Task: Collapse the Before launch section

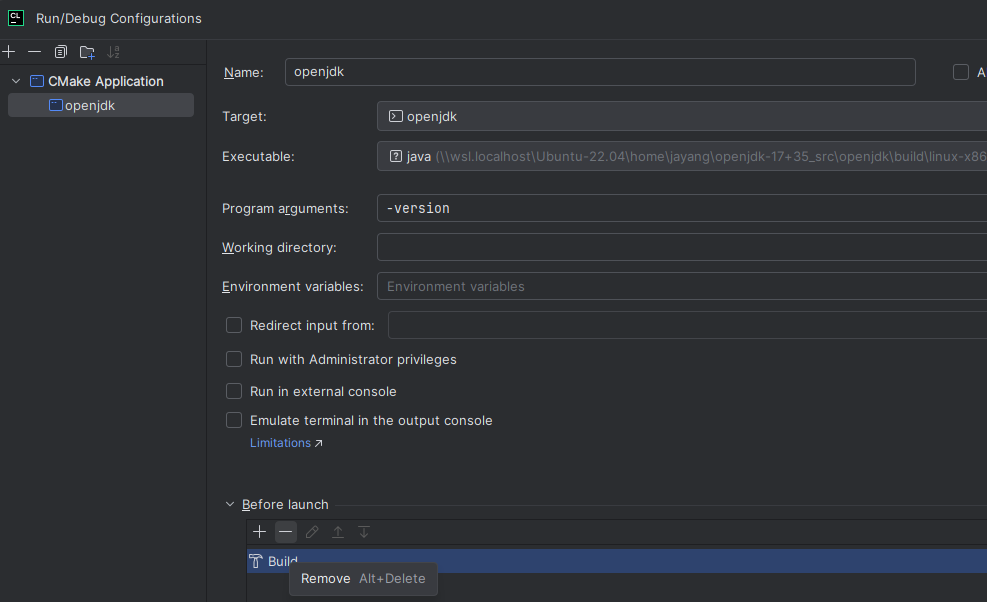Action: [x=230, y=504]
